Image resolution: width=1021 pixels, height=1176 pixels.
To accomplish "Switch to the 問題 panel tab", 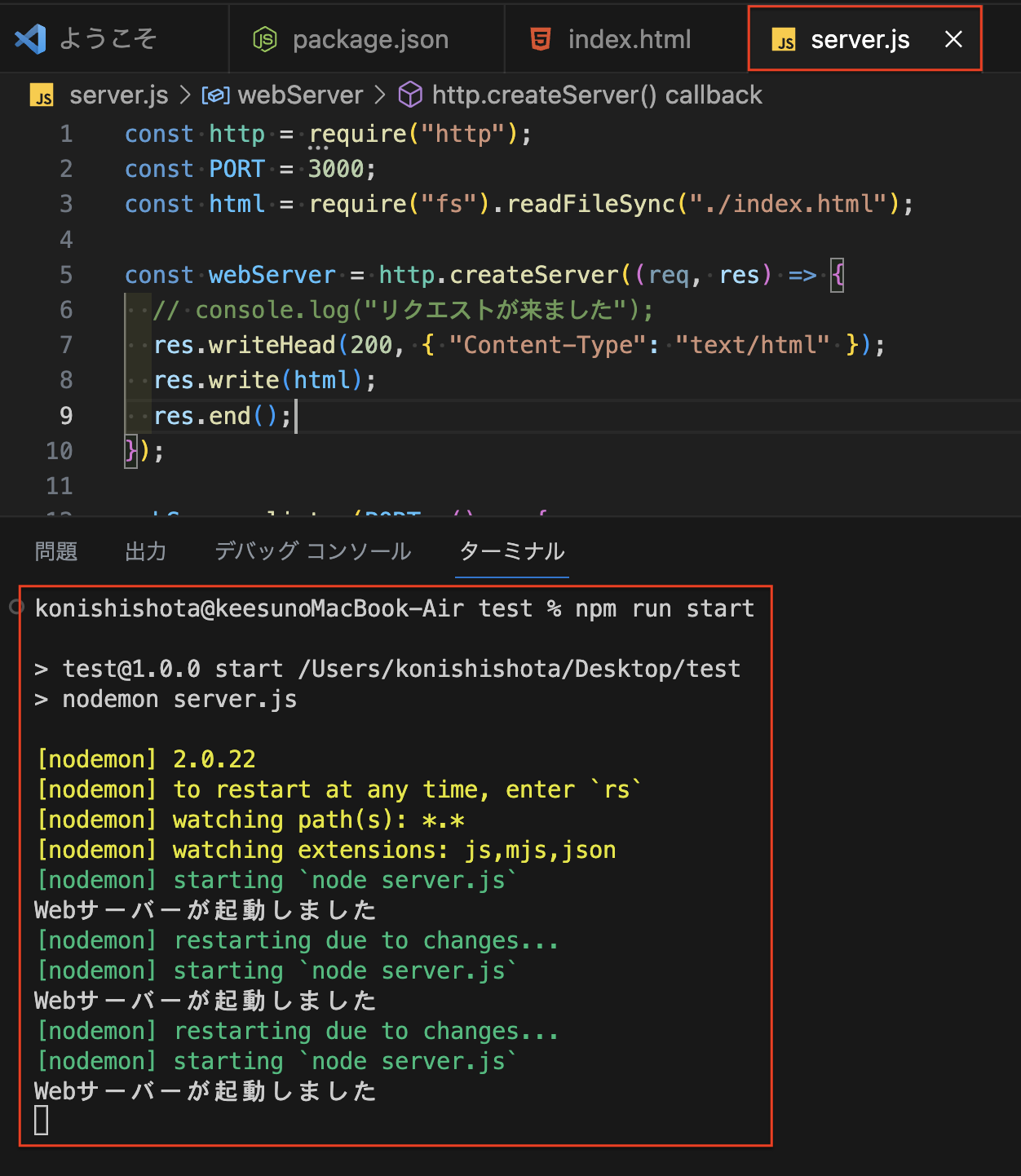I will (x=55, y=551).
